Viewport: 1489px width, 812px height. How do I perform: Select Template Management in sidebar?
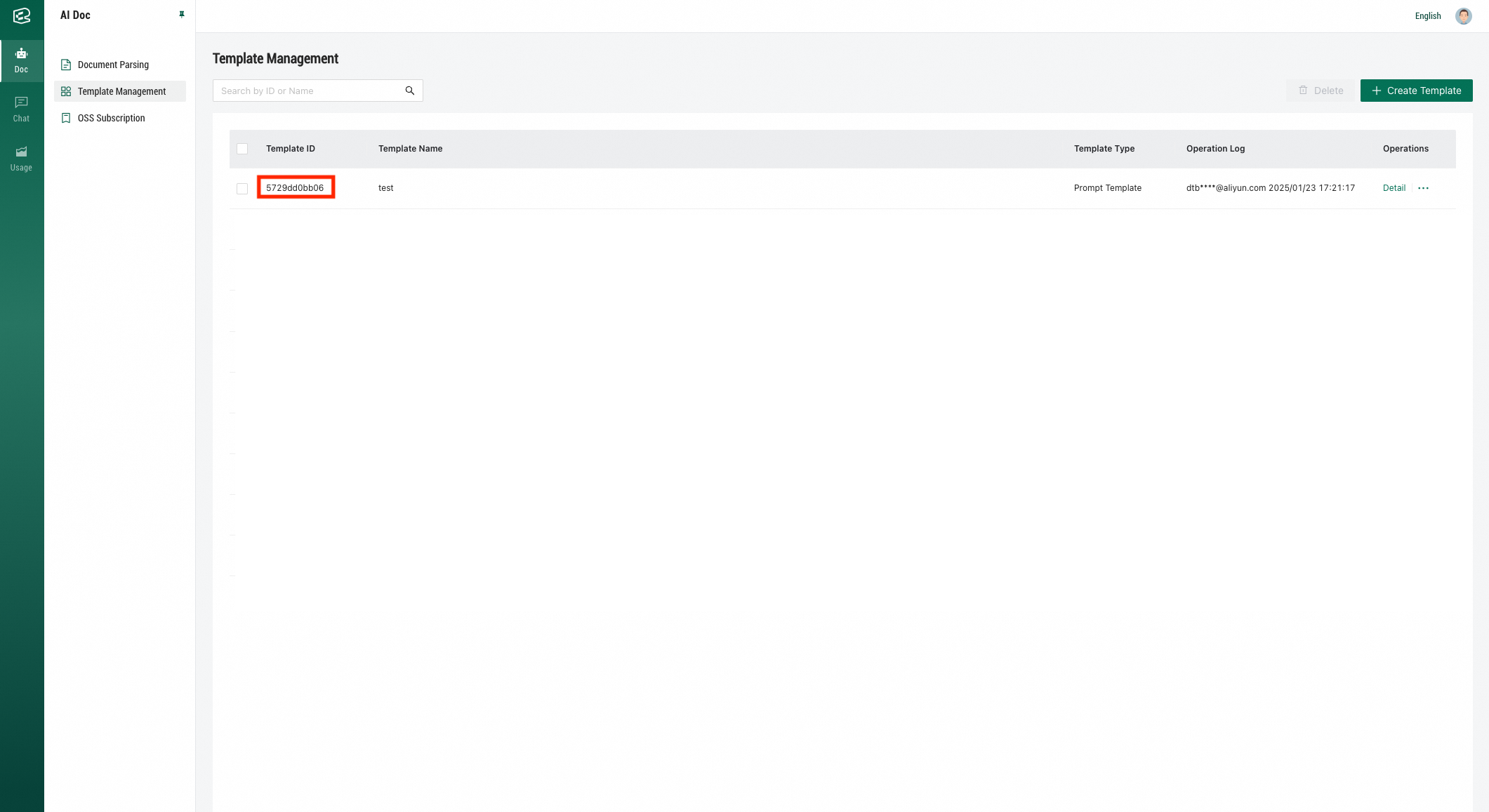point(121,91)
